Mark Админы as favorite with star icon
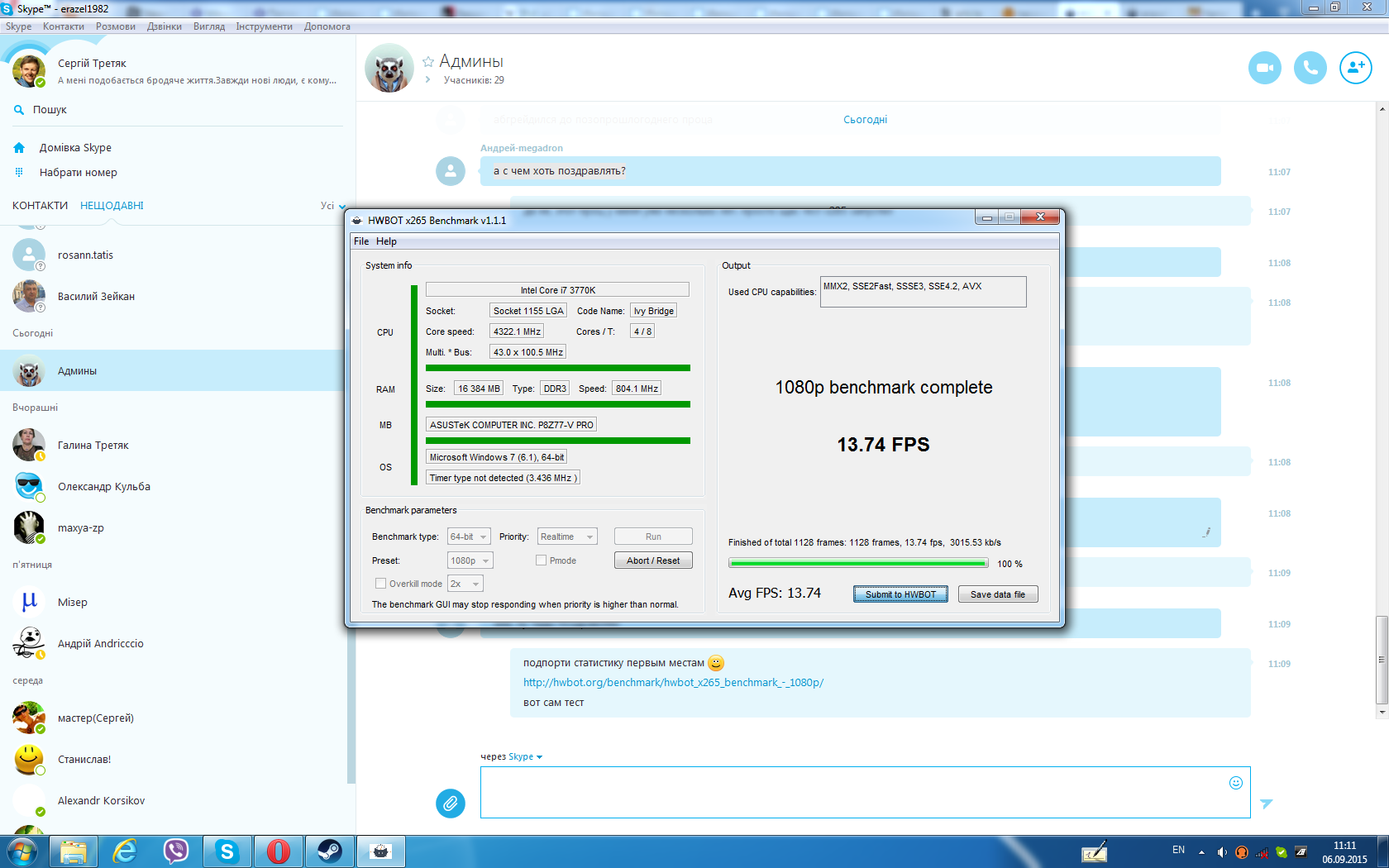This screenshot has height=868, width=1389. point(428,61)
